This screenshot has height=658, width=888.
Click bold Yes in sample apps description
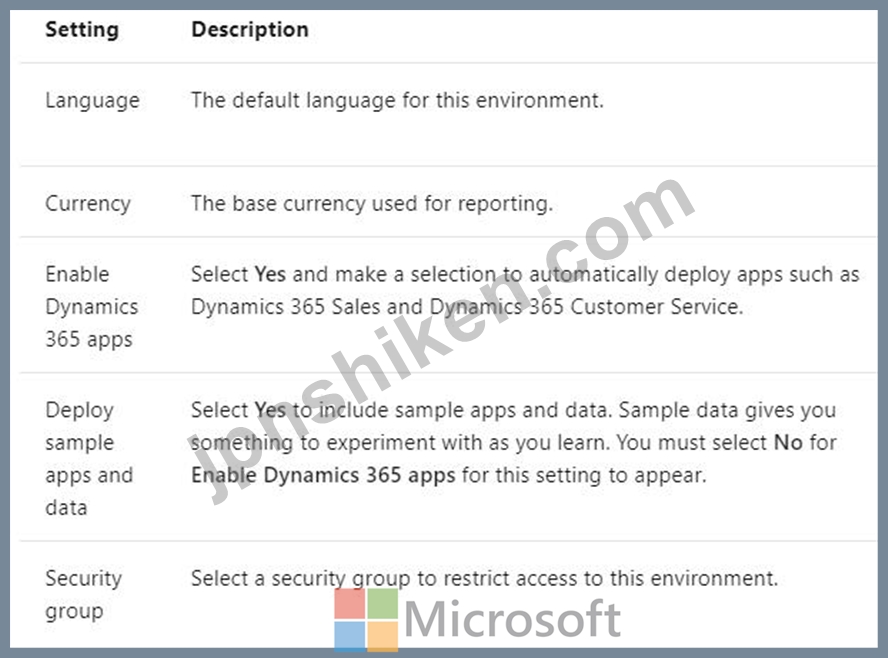click(x=270, y=410)
